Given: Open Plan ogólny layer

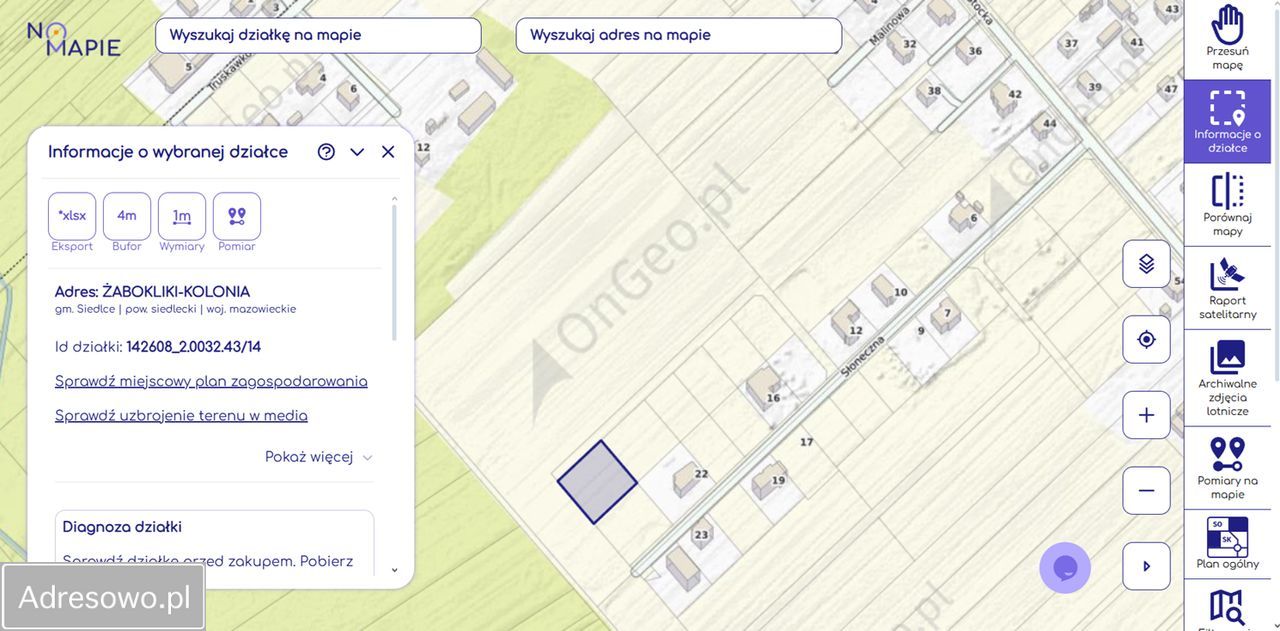Looking at the screenshot, I should point(1227,544).
